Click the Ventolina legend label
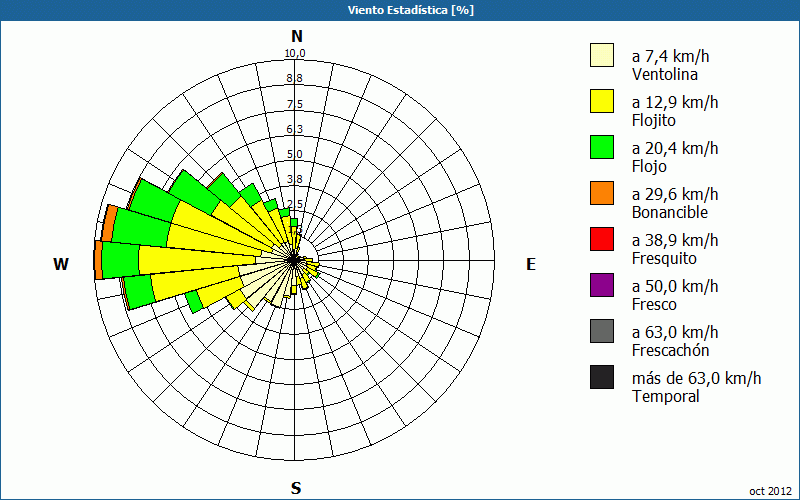This screenshot has width=800, height=500. [665, 74]
